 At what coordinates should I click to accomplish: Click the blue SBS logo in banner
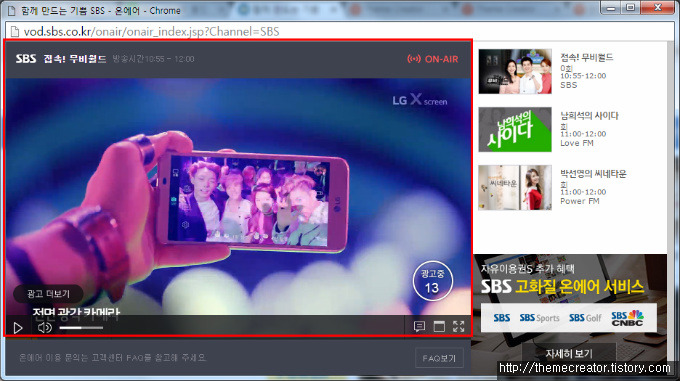coord(502,318)
